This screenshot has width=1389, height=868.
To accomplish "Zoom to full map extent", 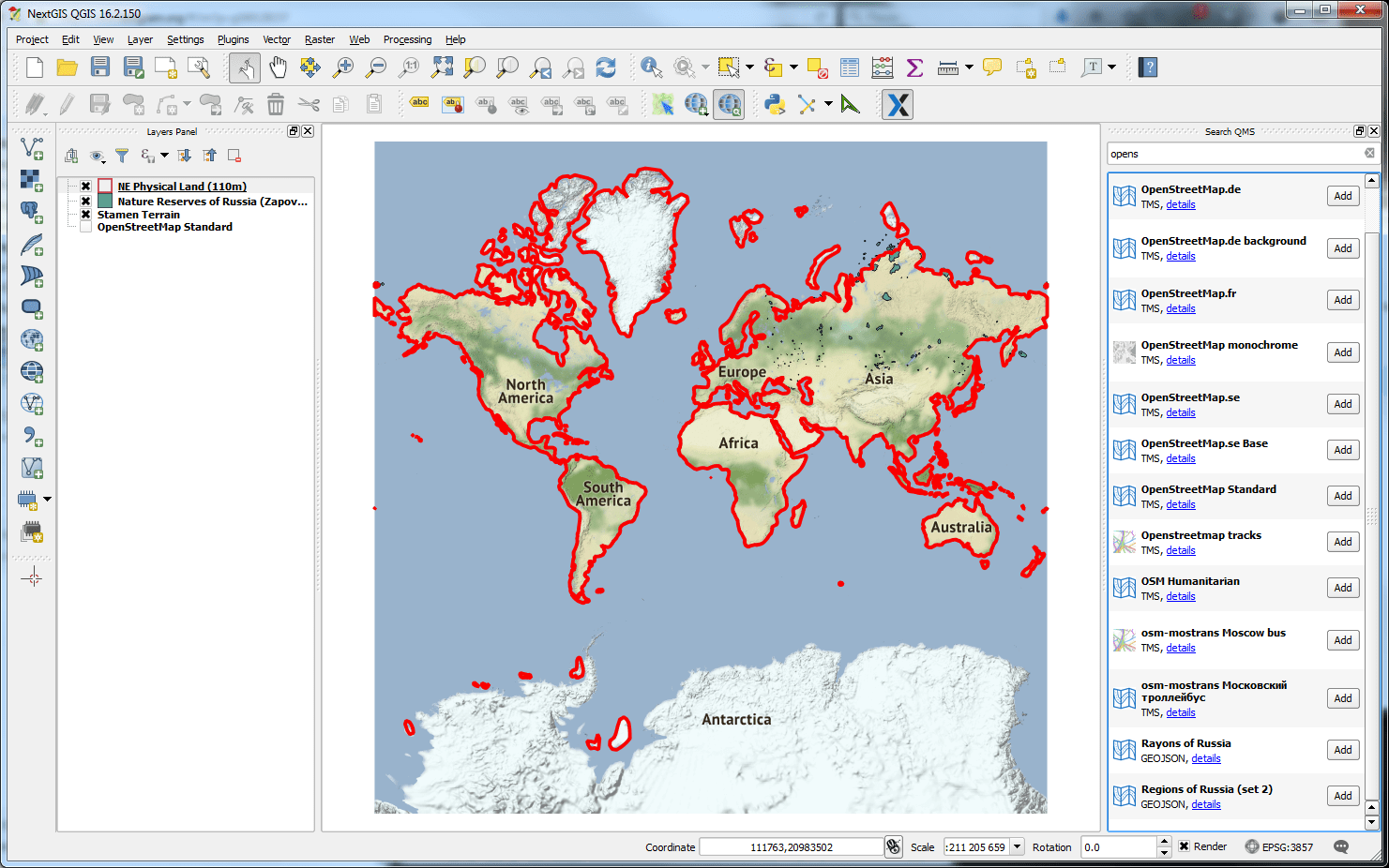I will [x=442, y=67].
